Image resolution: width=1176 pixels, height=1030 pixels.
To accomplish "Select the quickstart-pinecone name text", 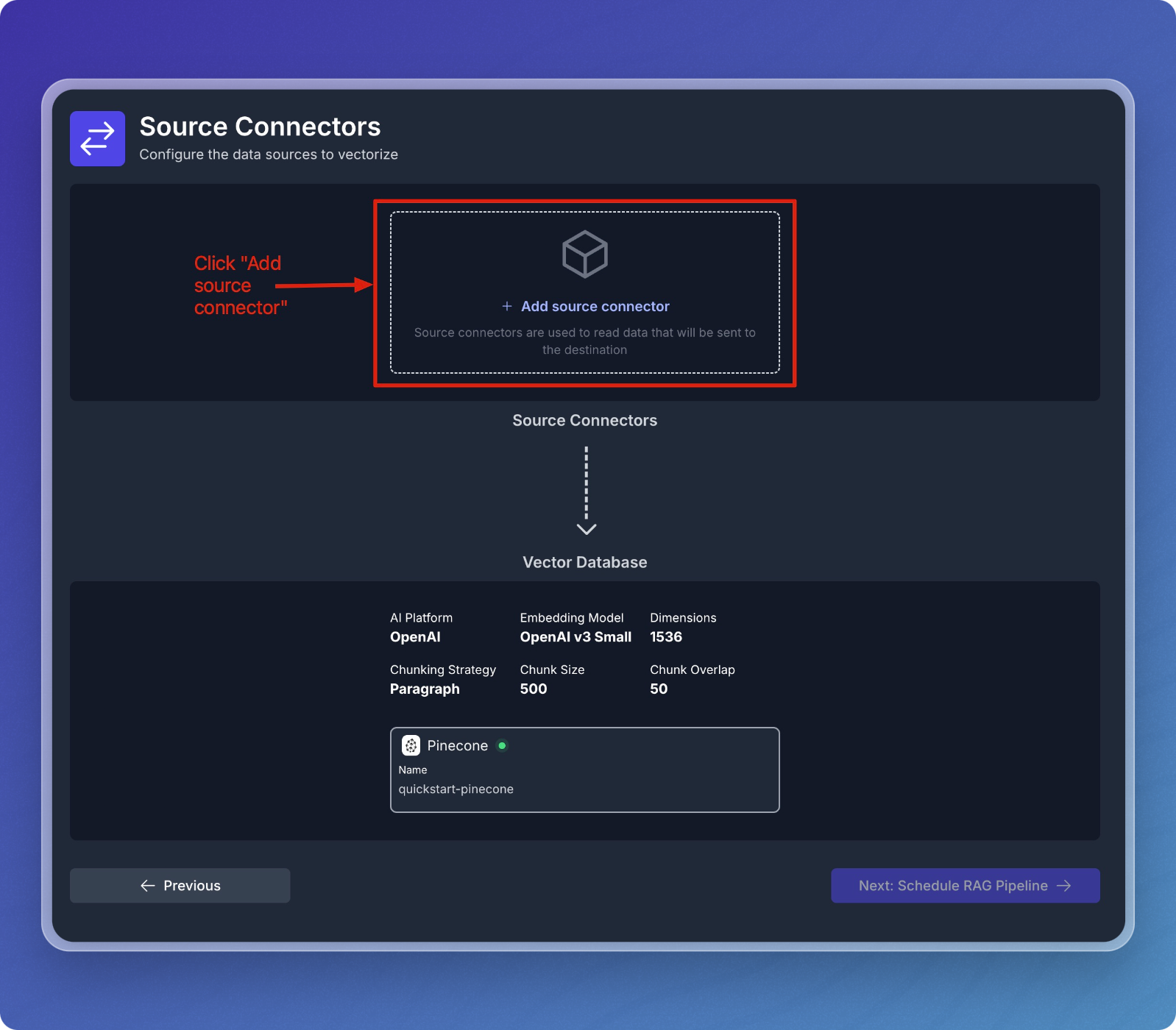I will [456, 789].
